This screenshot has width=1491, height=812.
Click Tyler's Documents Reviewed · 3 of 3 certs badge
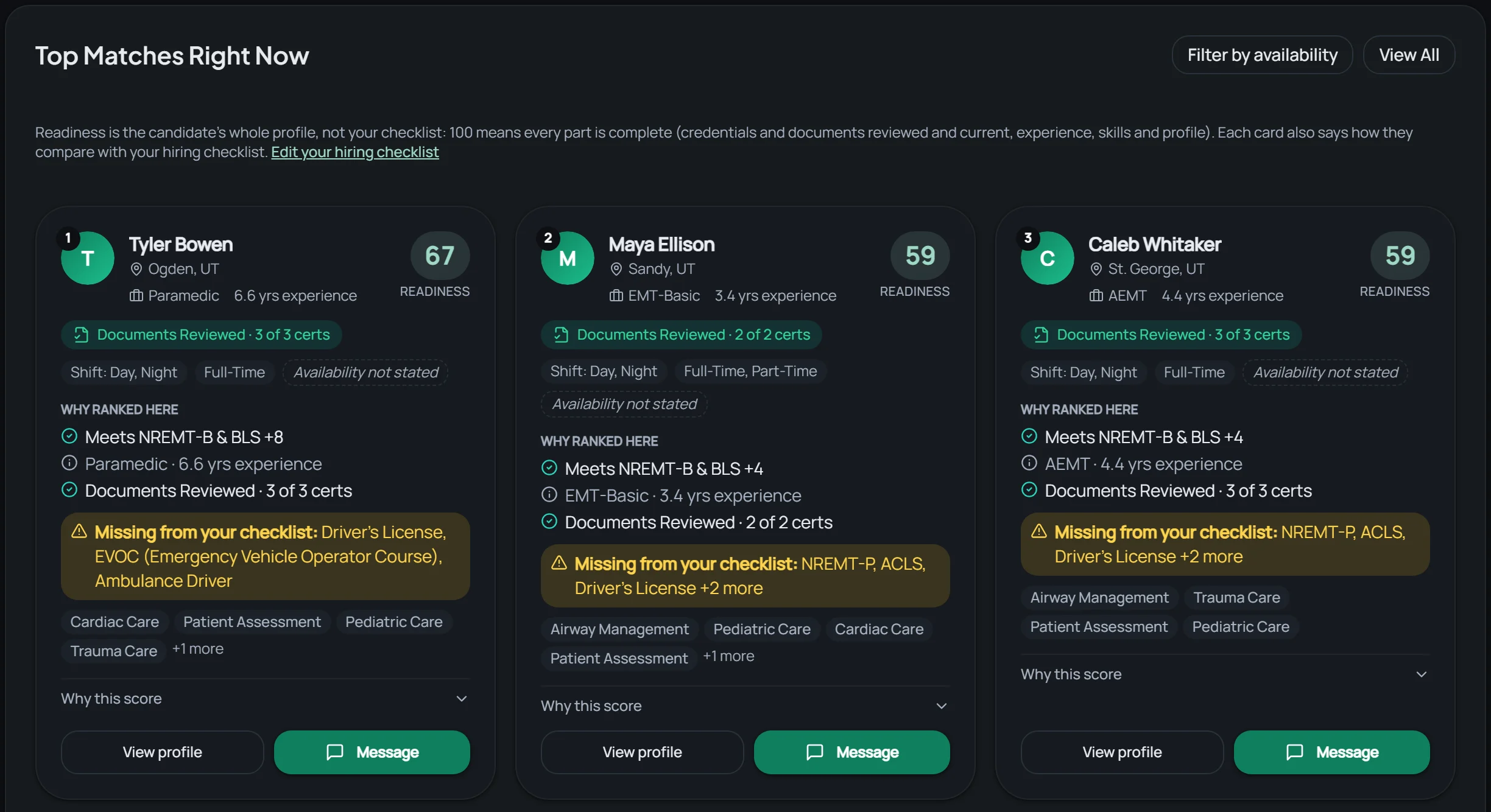coord(202,335)
